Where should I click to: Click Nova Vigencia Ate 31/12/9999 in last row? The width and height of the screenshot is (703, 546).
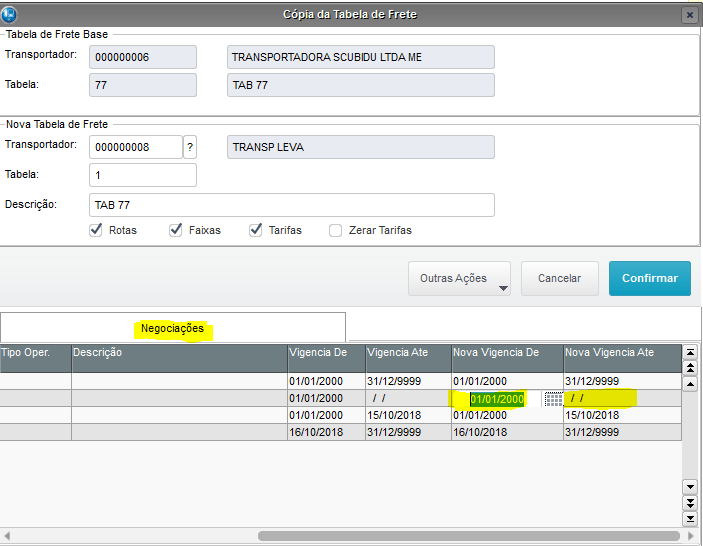(623, 432)
